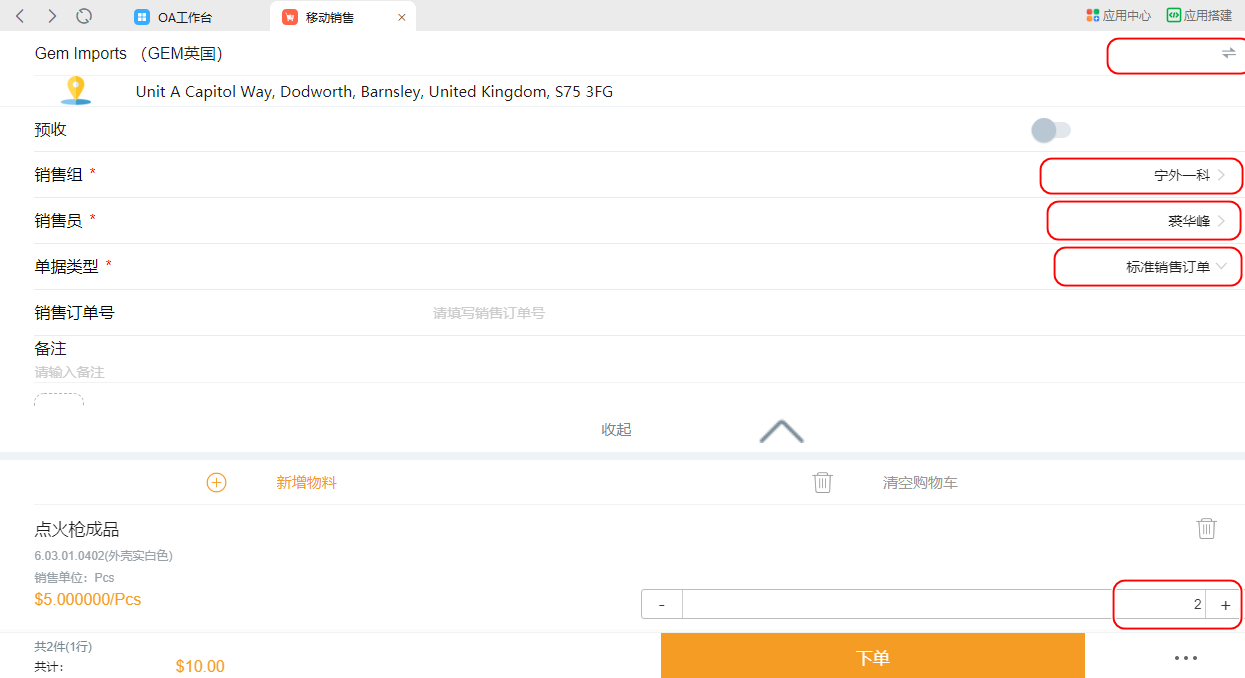The image size is (1245, 678).
Task: Expand the 单据类型 dropdown 标准销售订单
Action: 1175,267
